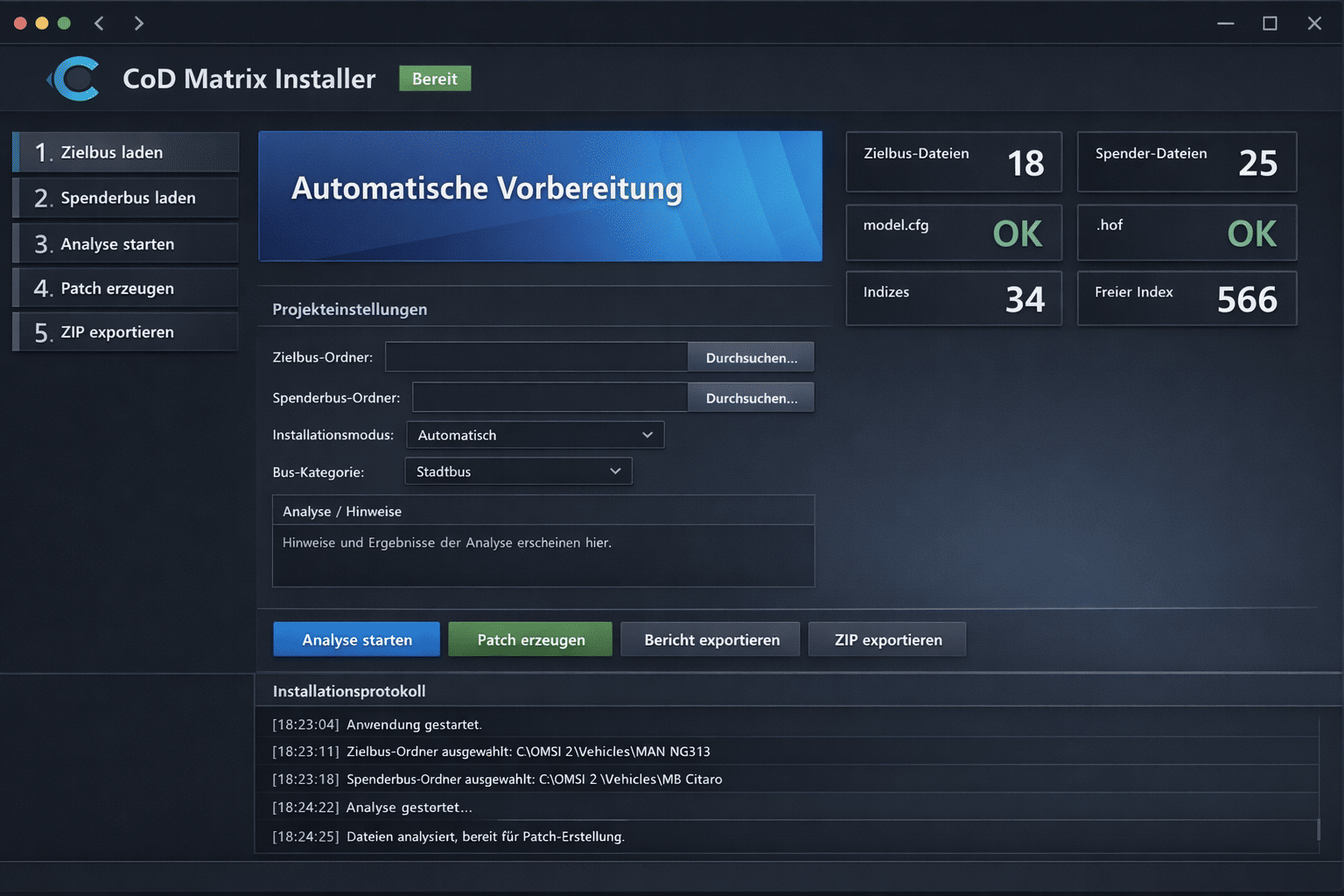Click the green window dot in titlebar

coord(64,24)
